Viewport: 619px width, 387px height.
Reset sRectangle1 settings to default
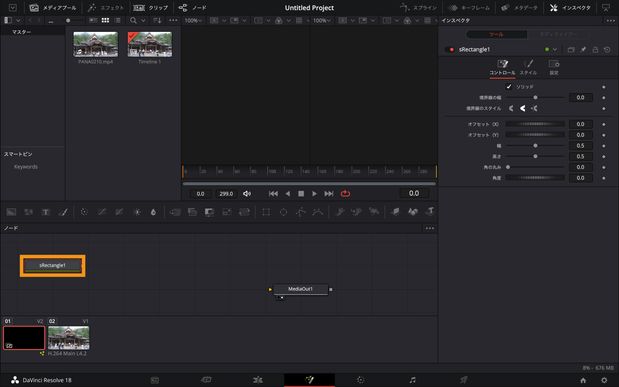click(x=607, y=49)
